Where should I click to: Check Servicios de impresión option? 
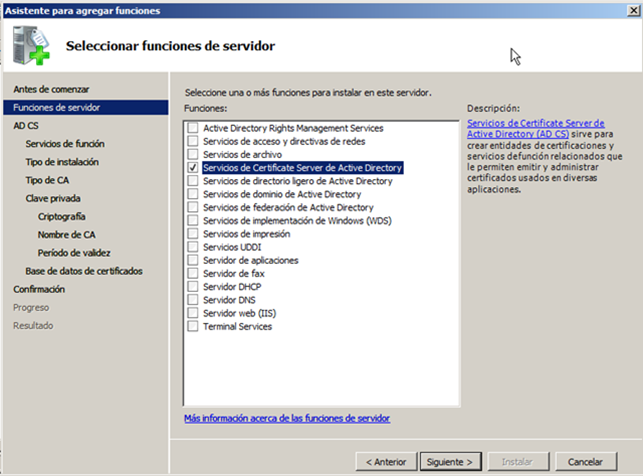pyautogui.click(x=193, y=234)
